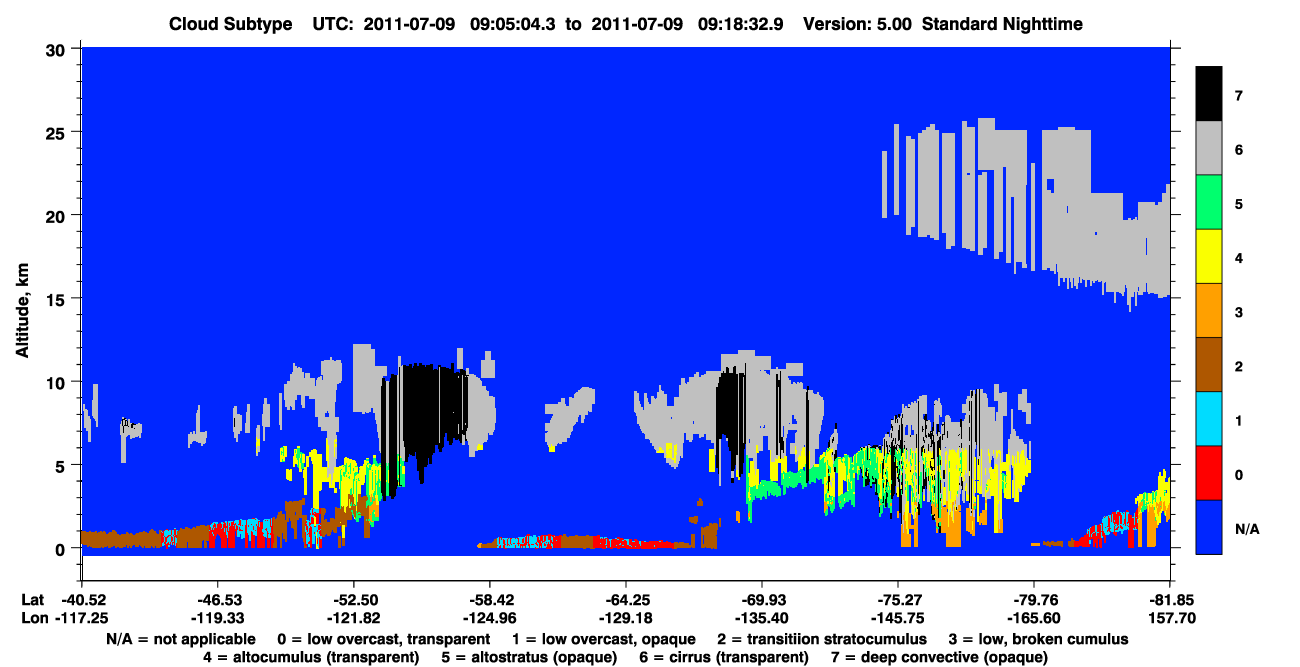Click the orange colorbar swatch labeled 3

pos(1209,311)
